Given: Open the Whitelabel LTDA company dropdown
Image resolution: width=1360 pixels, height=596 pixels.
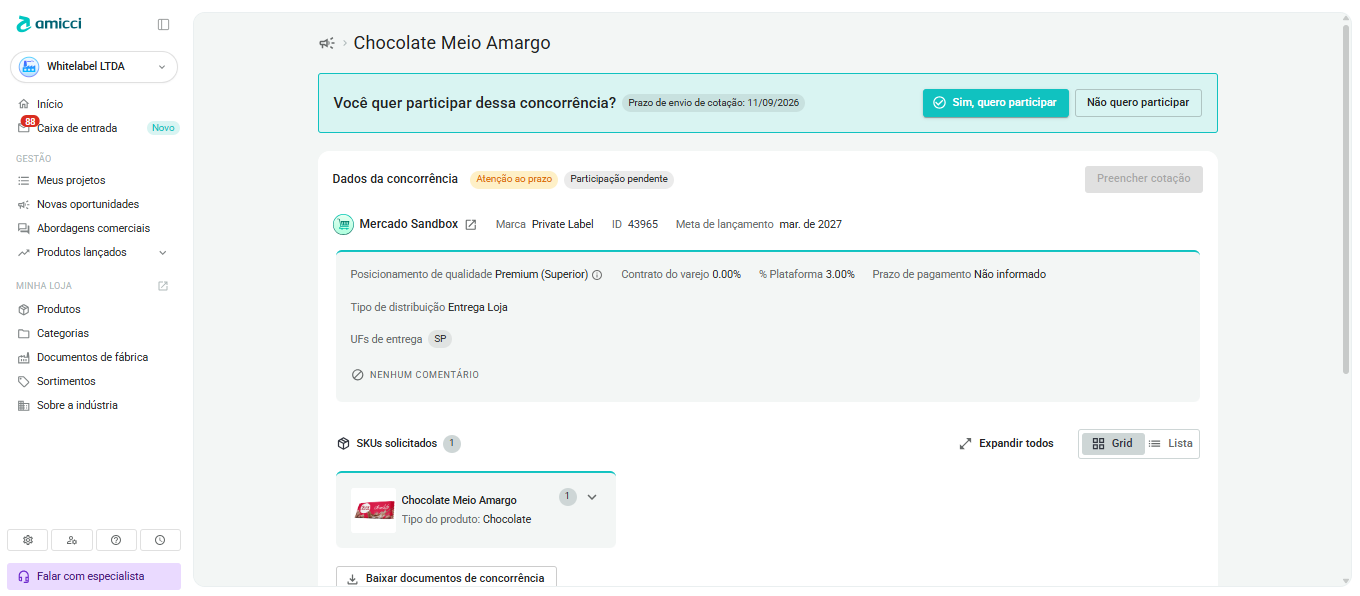Looking at the screenshot, I should click(x=94, y=67).
